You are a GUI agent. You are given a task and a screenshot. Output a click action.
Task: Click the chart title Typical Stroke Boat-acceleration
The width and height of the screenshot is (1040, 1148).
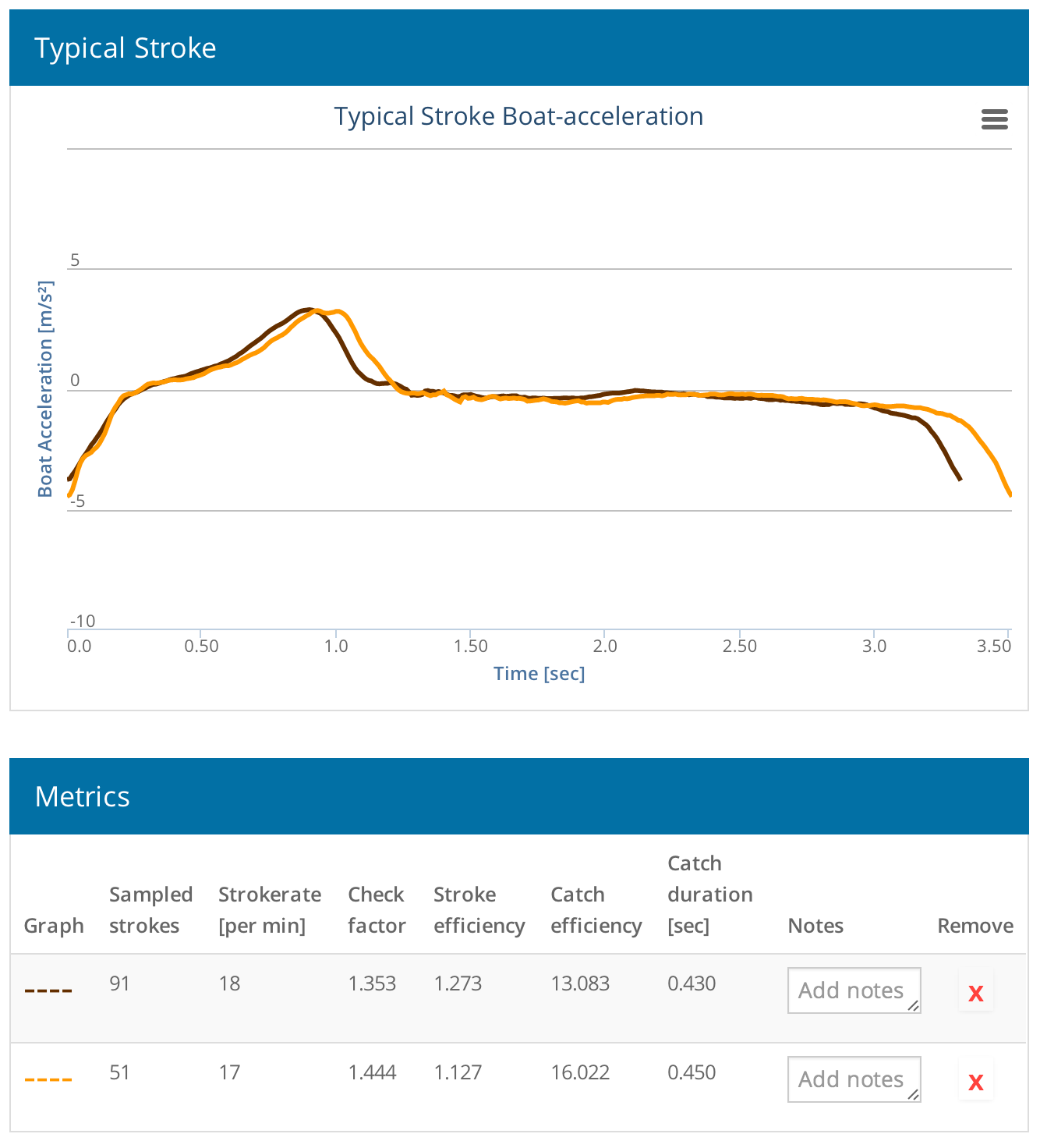[x=518, y=116]
